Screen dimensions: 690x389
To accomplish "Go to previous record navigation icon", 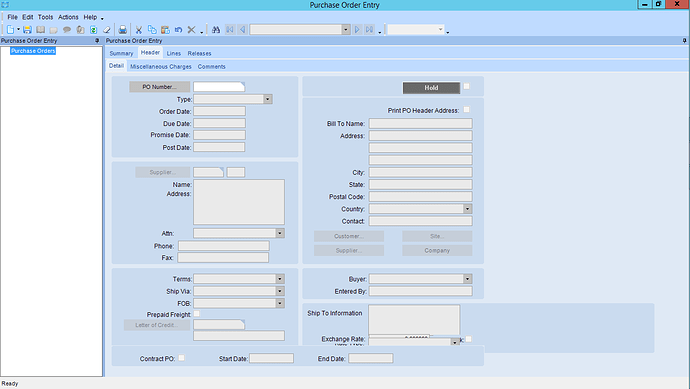I will 242,29.
